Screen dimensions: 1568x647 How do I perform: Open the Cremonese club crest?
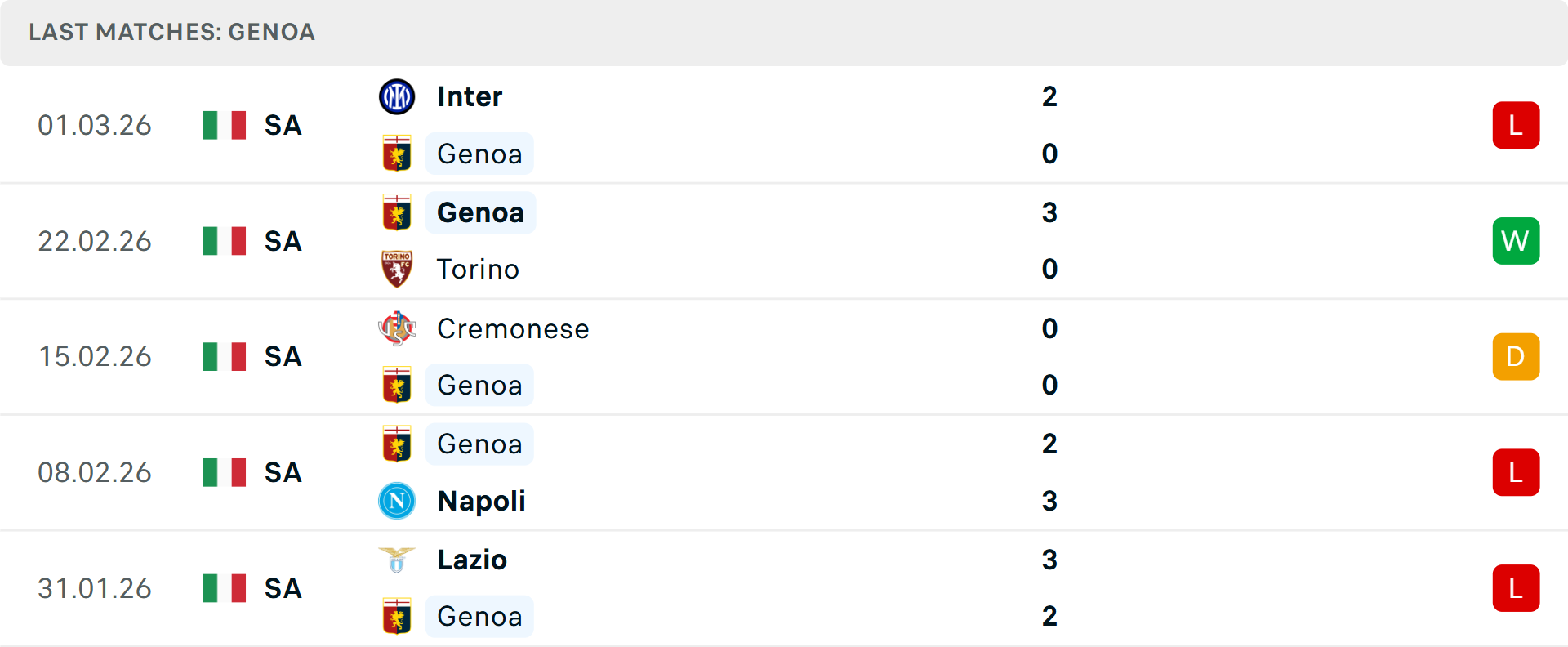click(x=397, y=328)
